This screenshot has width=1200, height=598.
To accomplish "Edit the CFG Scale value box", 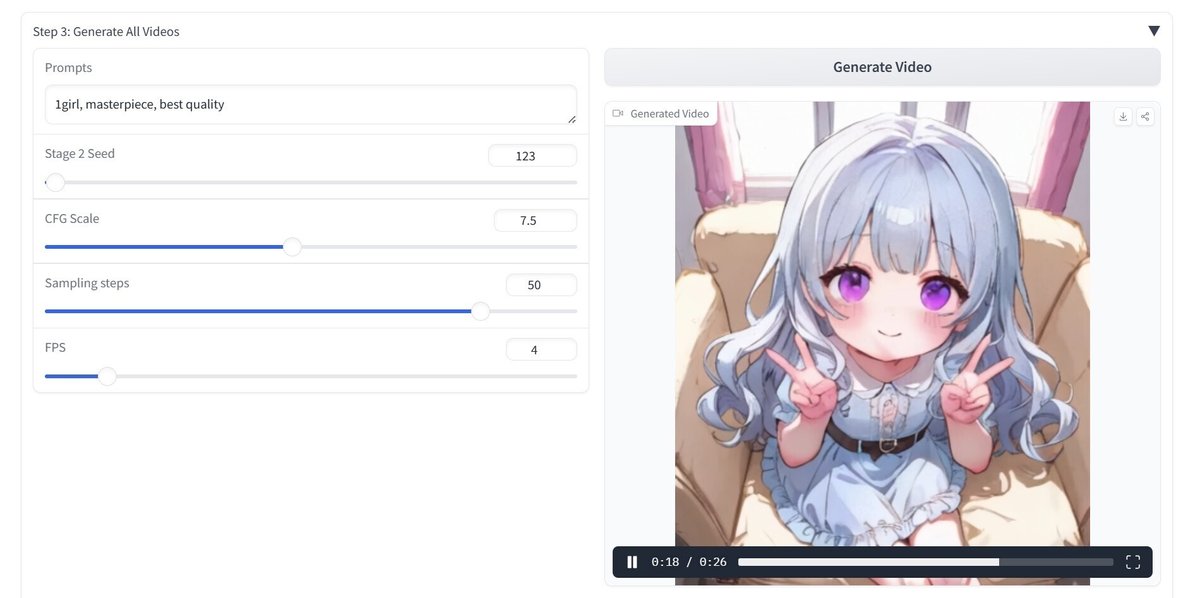I will [535, 220].
